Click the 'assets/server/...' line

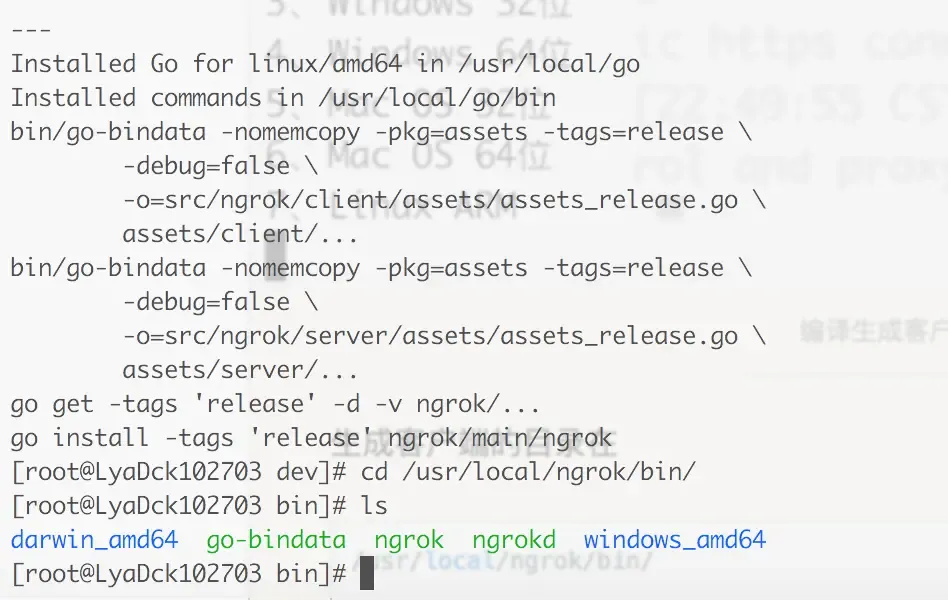(x=240, y=370)
